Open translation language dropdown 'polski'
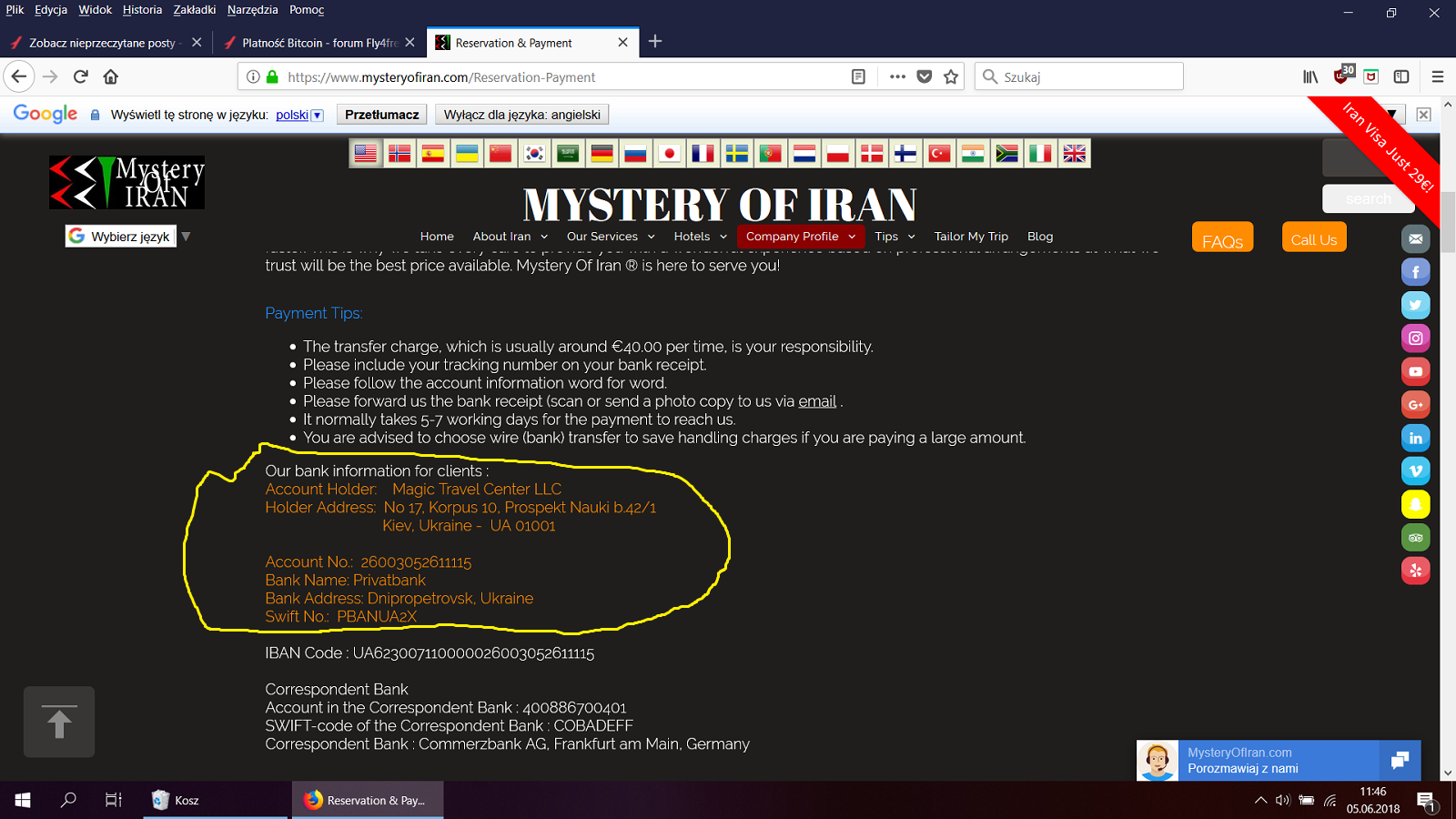 point(299,115)
